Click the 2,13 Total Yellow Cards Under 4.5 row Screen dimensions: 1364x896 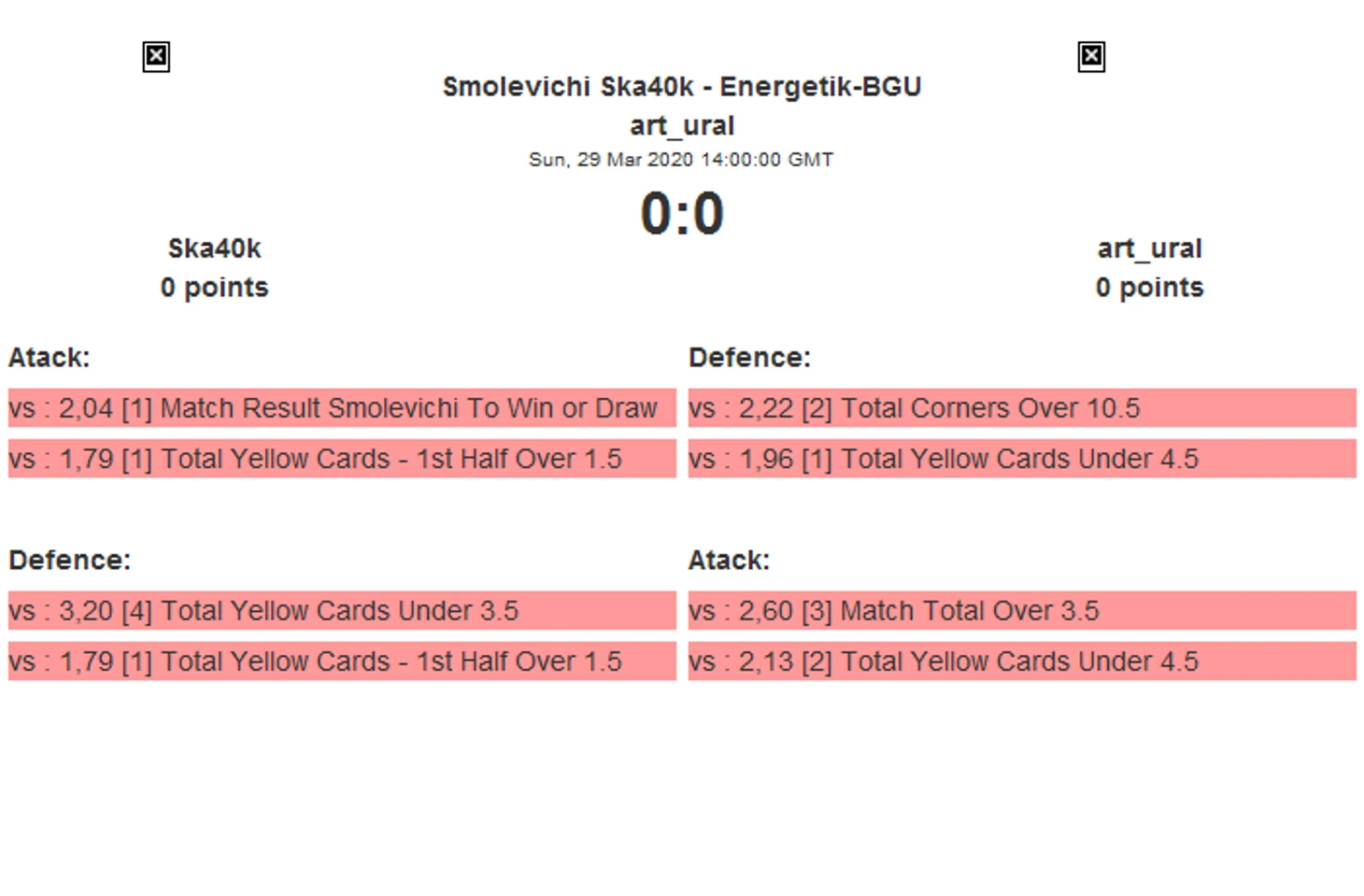click(x=1022, y=661)
